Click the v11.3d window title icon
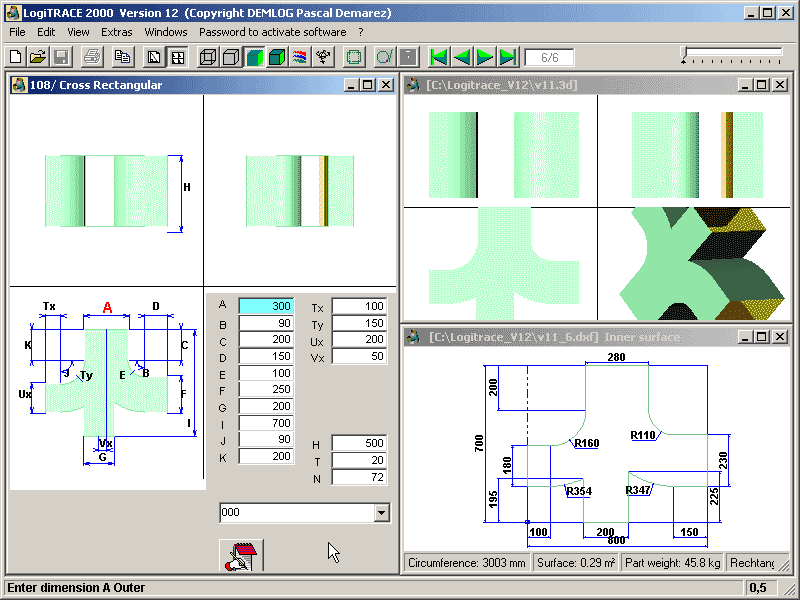This screenshot has height=600, width=800. pyautogui.click(x=413, y=85)
